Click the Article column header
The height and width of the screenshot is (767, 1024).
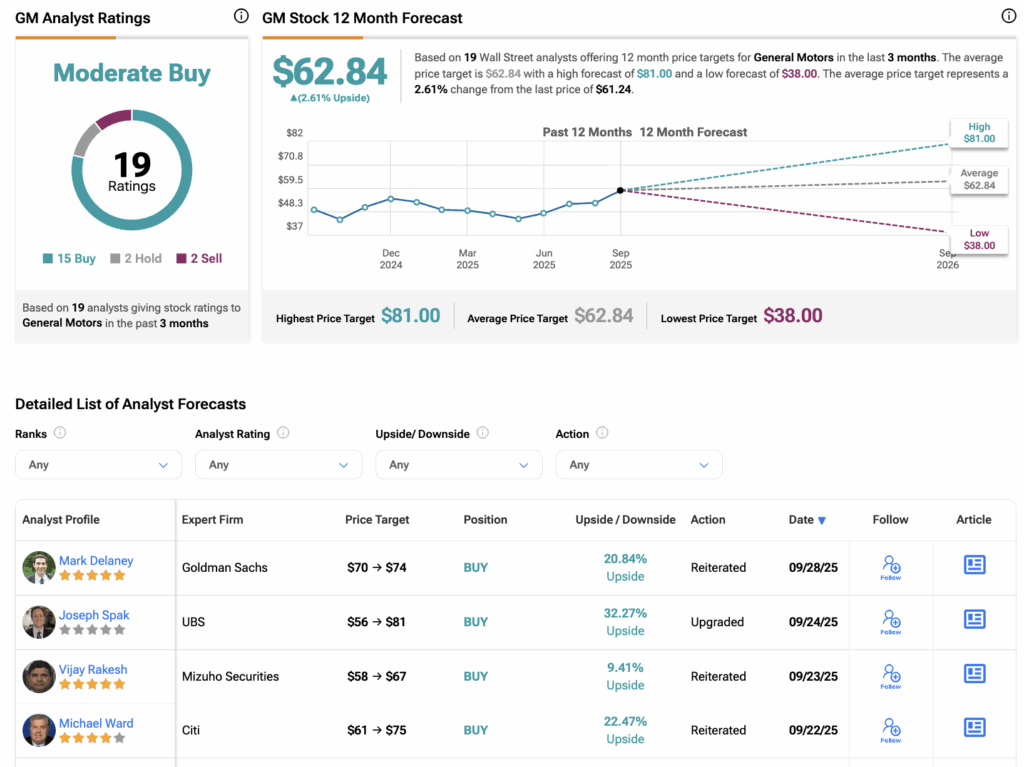(x=974, y=519)
